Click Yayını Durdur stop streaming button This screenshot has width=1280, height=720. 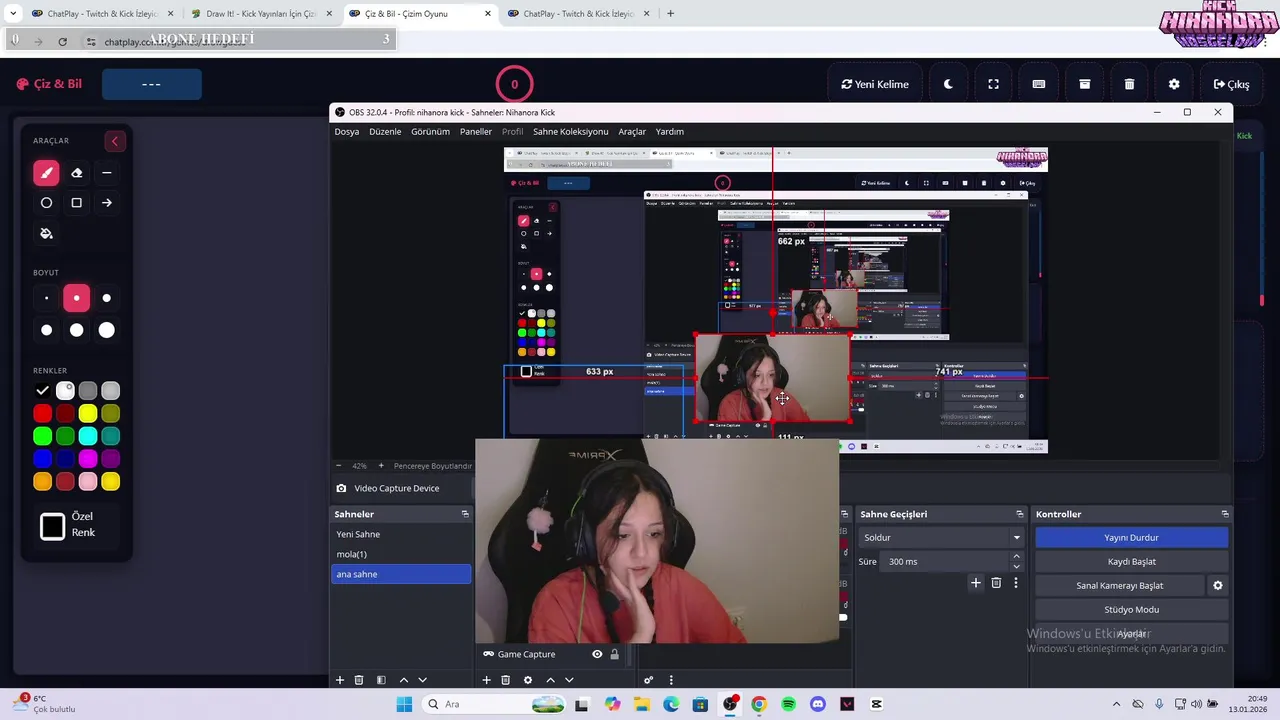(1131, 538)
